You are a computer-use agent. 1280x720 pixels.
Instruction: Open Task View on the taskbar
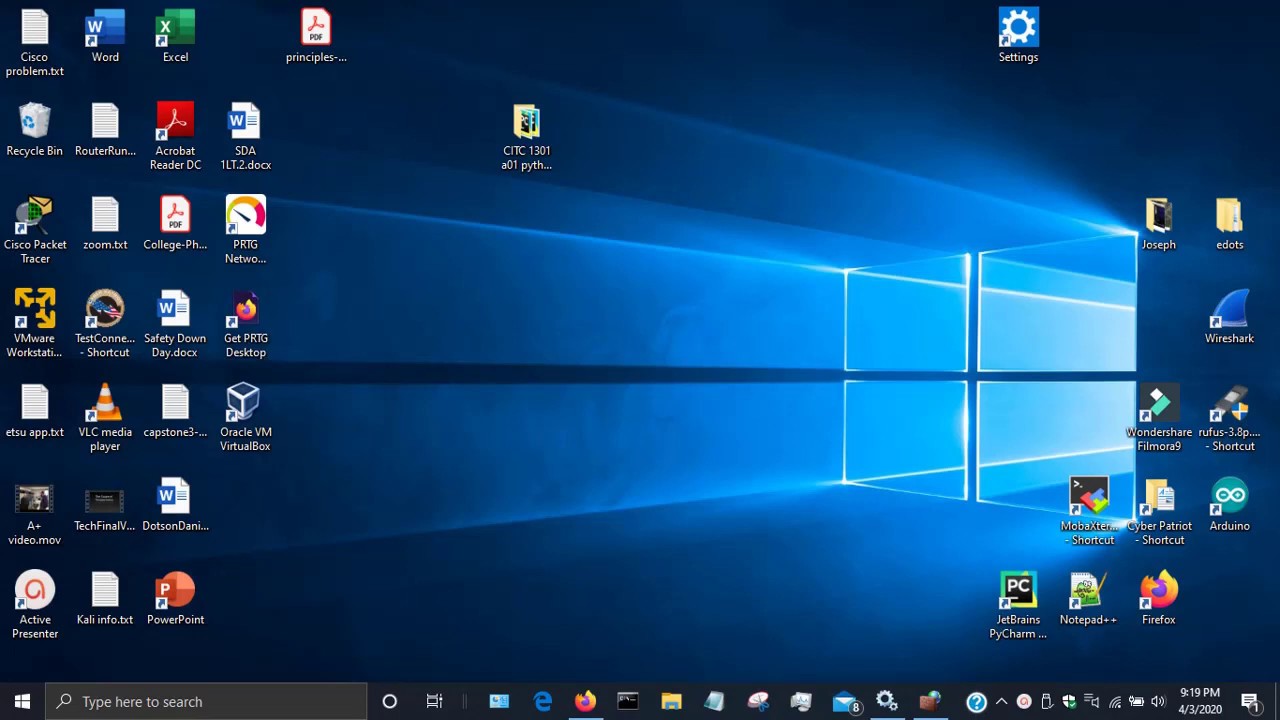pyautogui.click(x=434, y=701)
